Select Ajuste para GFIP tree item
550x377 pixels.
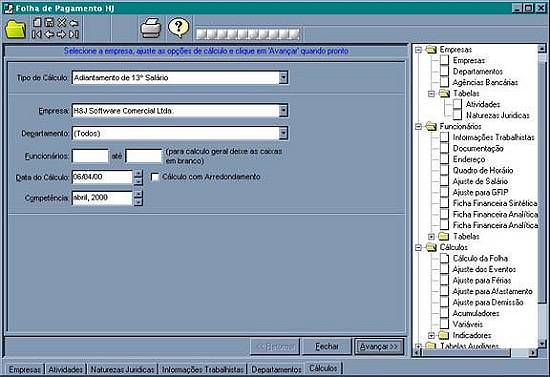click(x=480, y=193)
